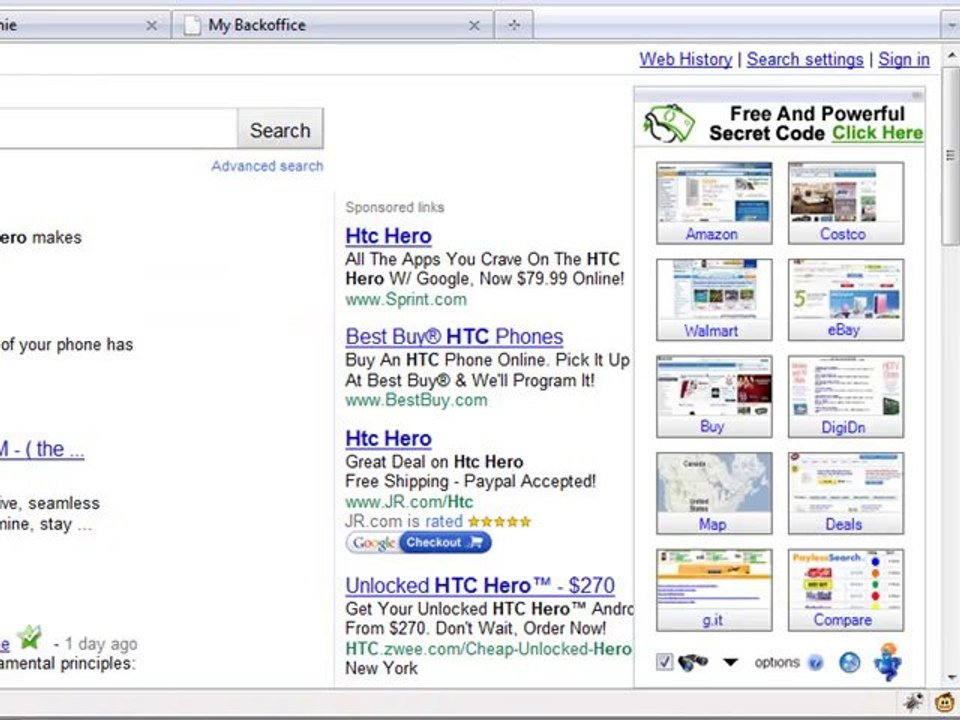The image size is (960, 720).
Task: Click the page scrollbar down arrow
Action: 951,678
